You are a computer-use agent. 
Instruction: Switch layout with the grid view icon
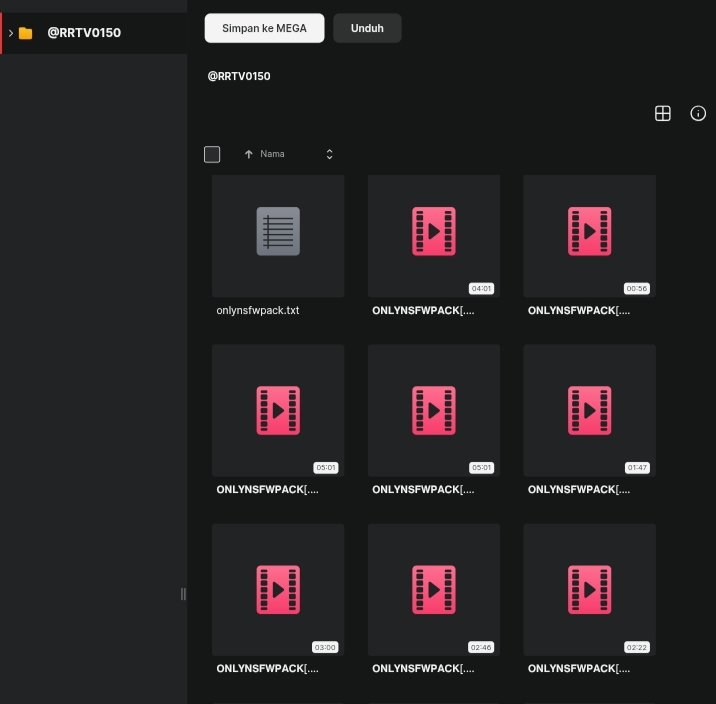tap(663, 113)
